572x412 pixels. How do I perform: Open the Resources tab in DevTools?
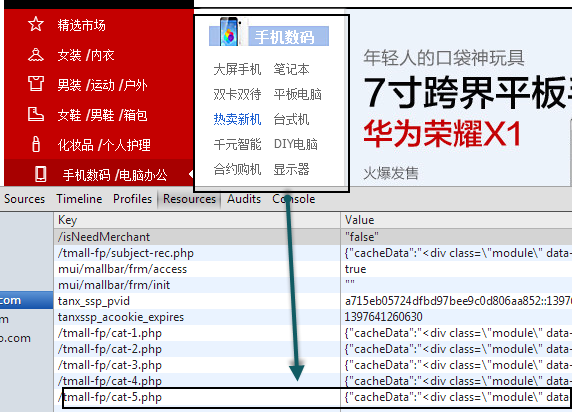(189, 199)
